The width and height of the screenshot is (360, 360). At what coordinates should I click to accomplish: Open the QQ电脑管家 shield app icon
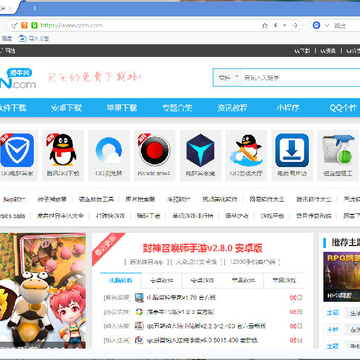pyautogui.click(x=17, y=150)
